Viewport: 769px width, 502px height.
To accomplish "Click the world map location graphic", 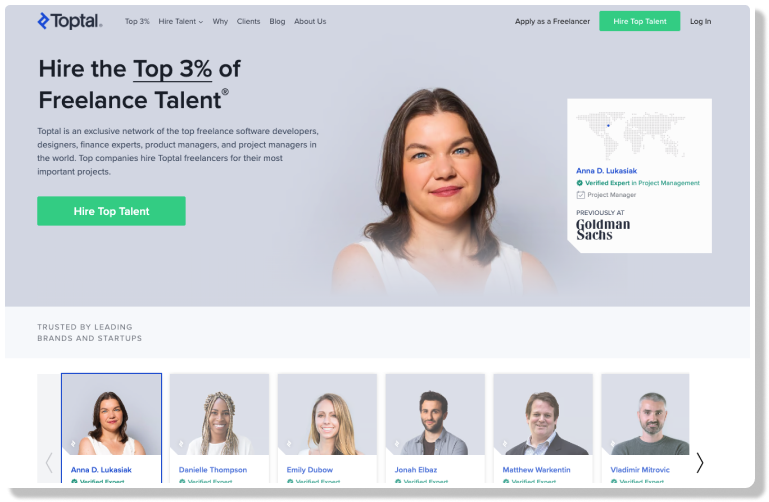I will click(631, 135).
